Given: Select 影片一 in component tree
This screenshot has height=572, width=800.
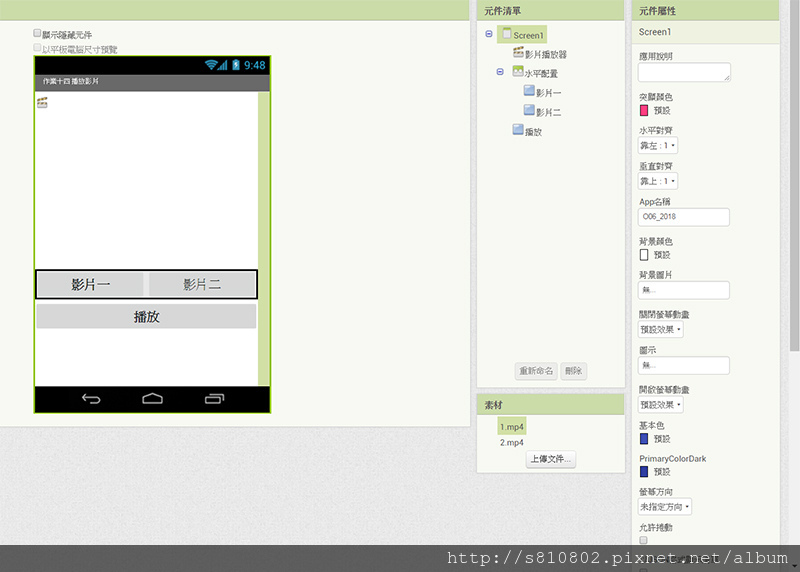Looking at the screenshot, I should coord(548,93).
